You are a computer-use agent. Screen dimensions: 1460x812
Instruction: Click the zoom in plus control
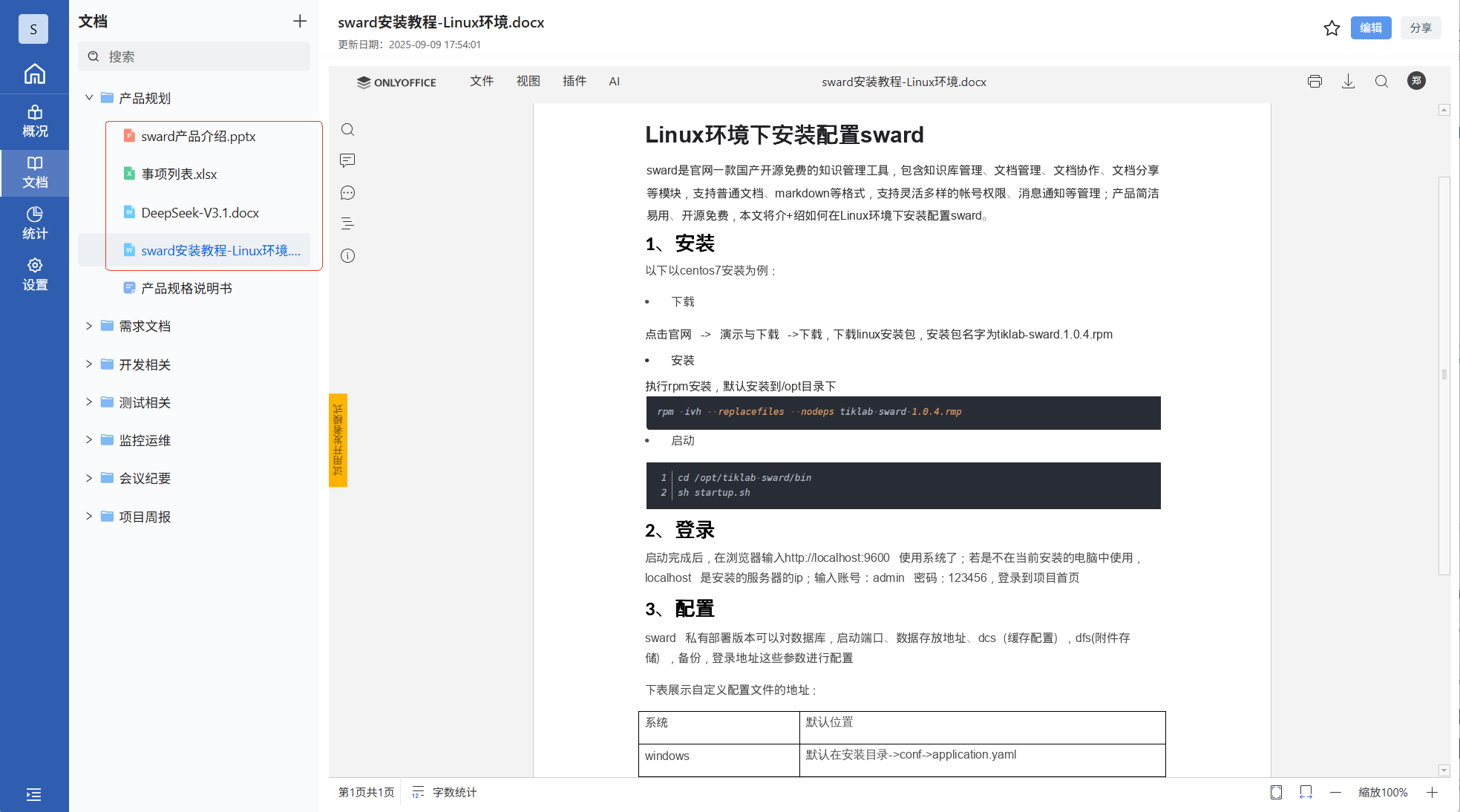tap(1432, 792)
